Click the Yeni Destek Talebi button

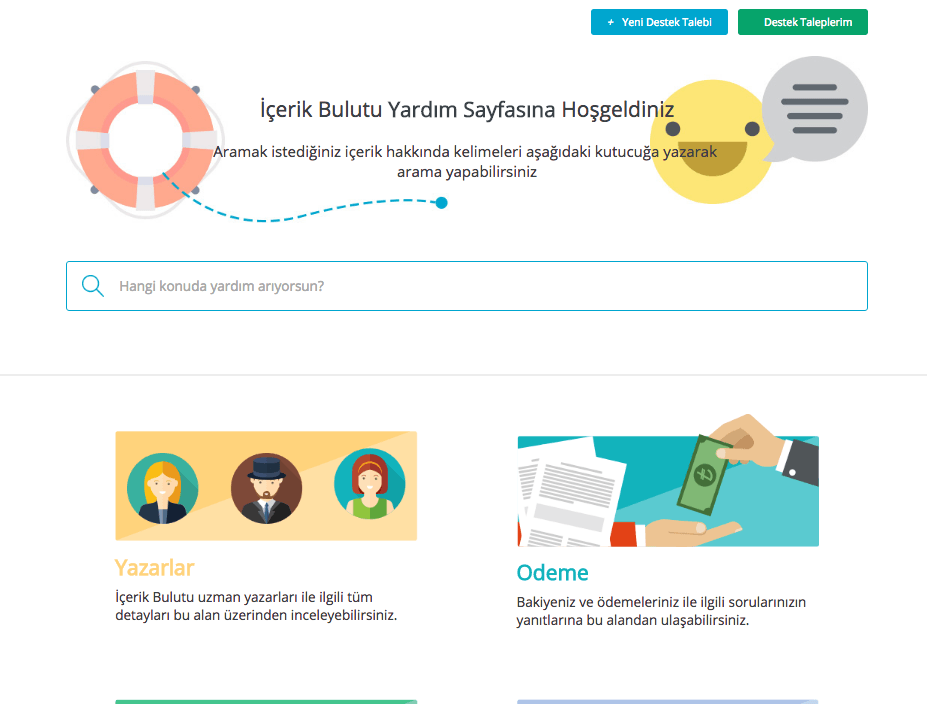point(657,22)
